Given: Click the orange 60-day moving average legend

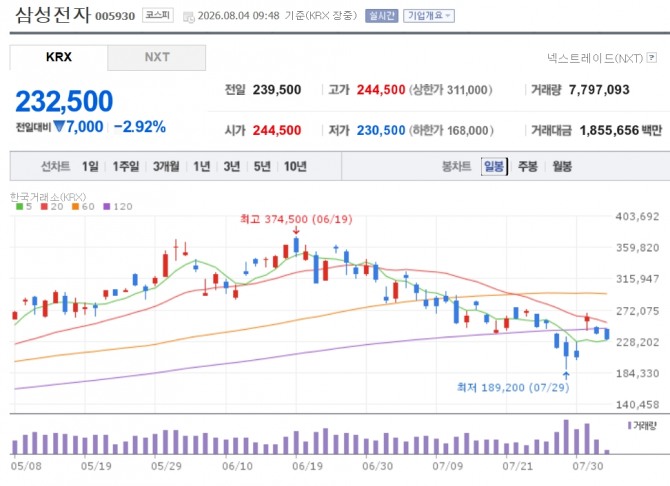Looking at the screenshot, I should [x=83, y=206].
